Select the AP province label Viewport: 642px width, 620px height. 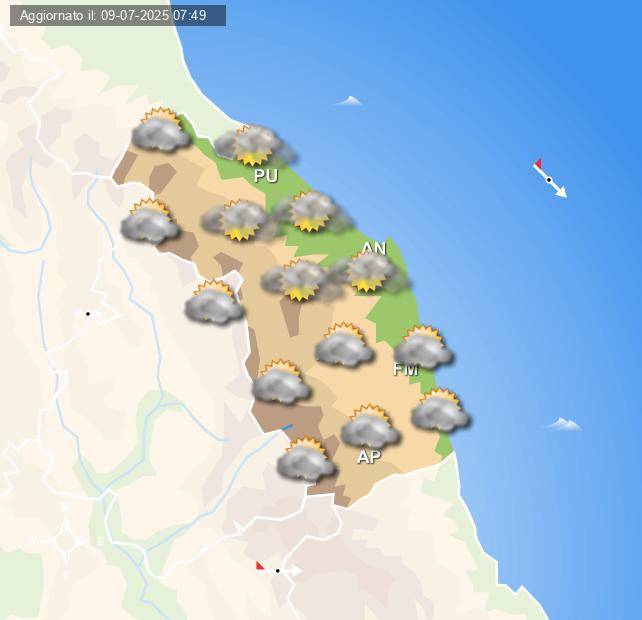point(369,457)
